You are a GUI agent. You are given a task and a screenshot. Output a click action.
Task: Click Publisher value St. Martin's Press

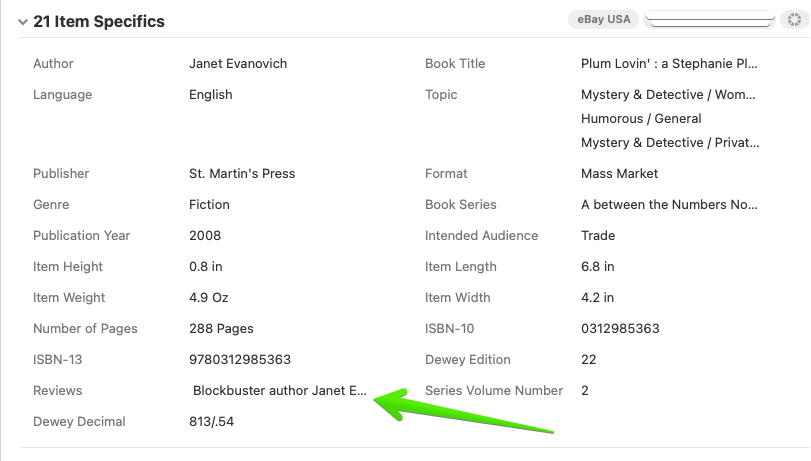242,174
